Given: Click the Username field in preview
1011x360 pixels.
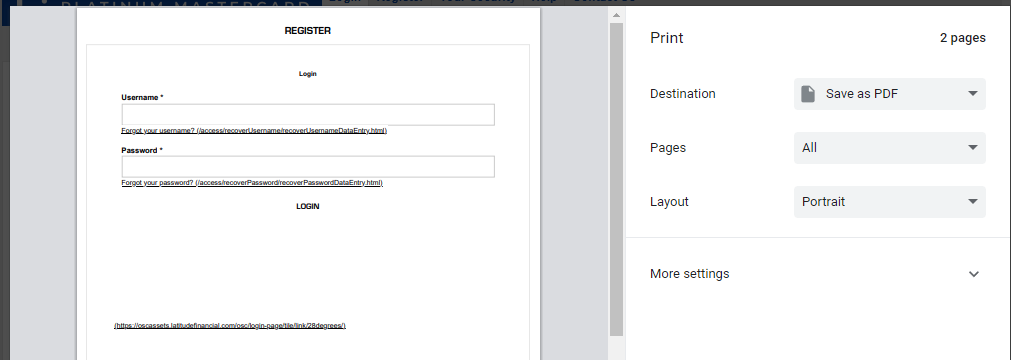Looking at the screenshot, I should click(308, 115).
